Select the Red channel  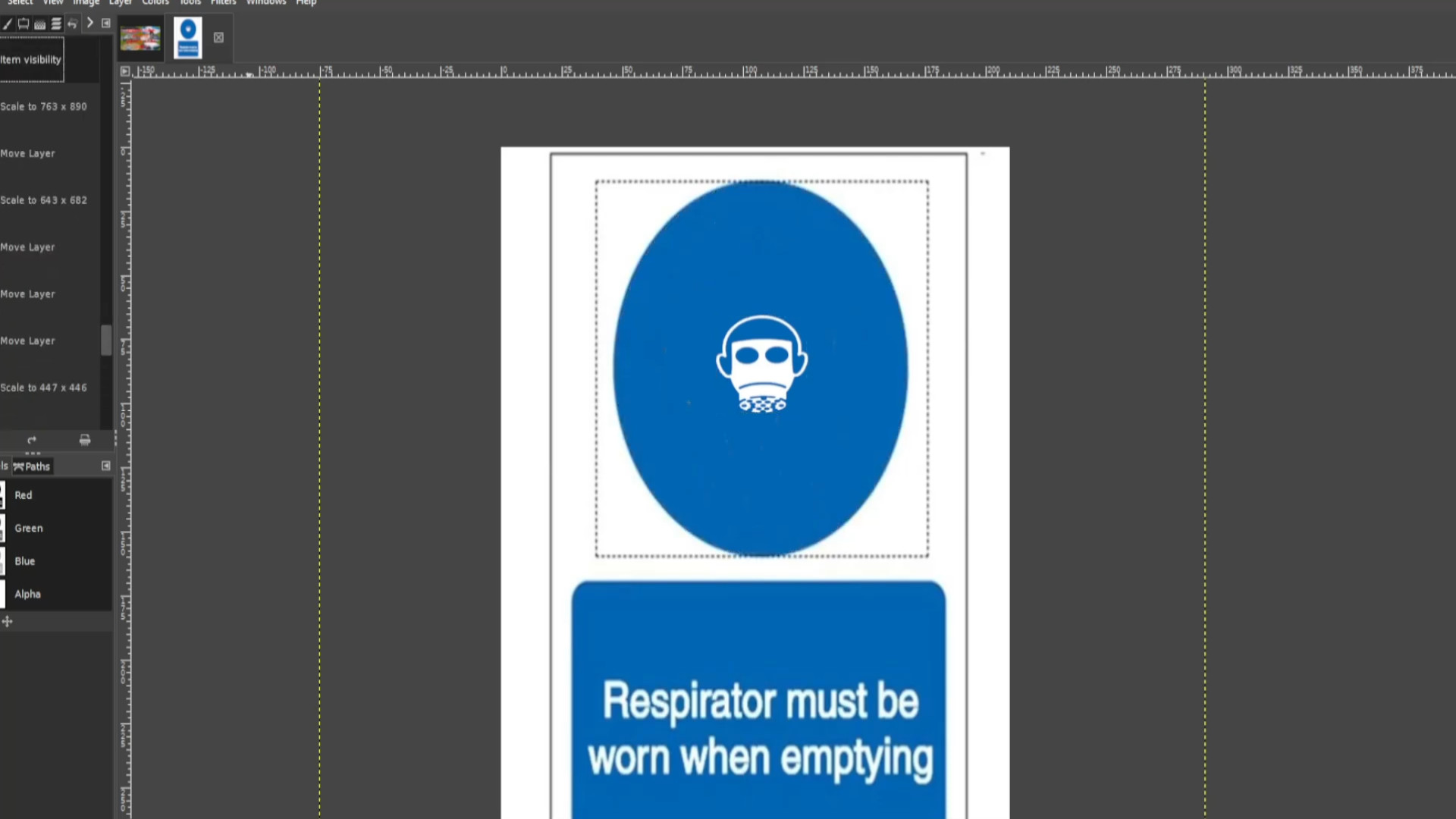pos(56,495)
